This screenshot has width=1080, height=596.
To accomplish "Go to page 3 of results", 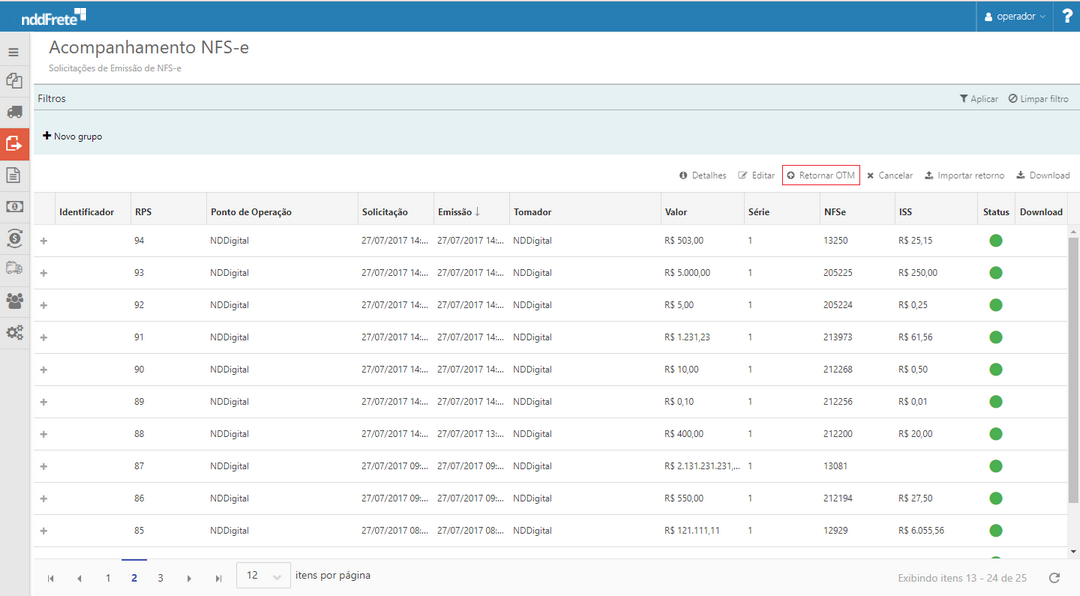I will tap(160, 578).
